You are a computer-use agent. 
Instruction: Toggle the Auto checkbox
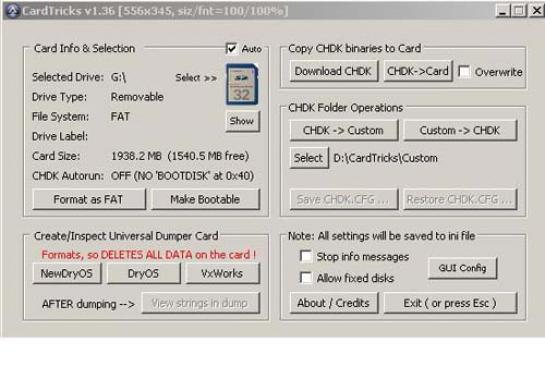(231, 48)
